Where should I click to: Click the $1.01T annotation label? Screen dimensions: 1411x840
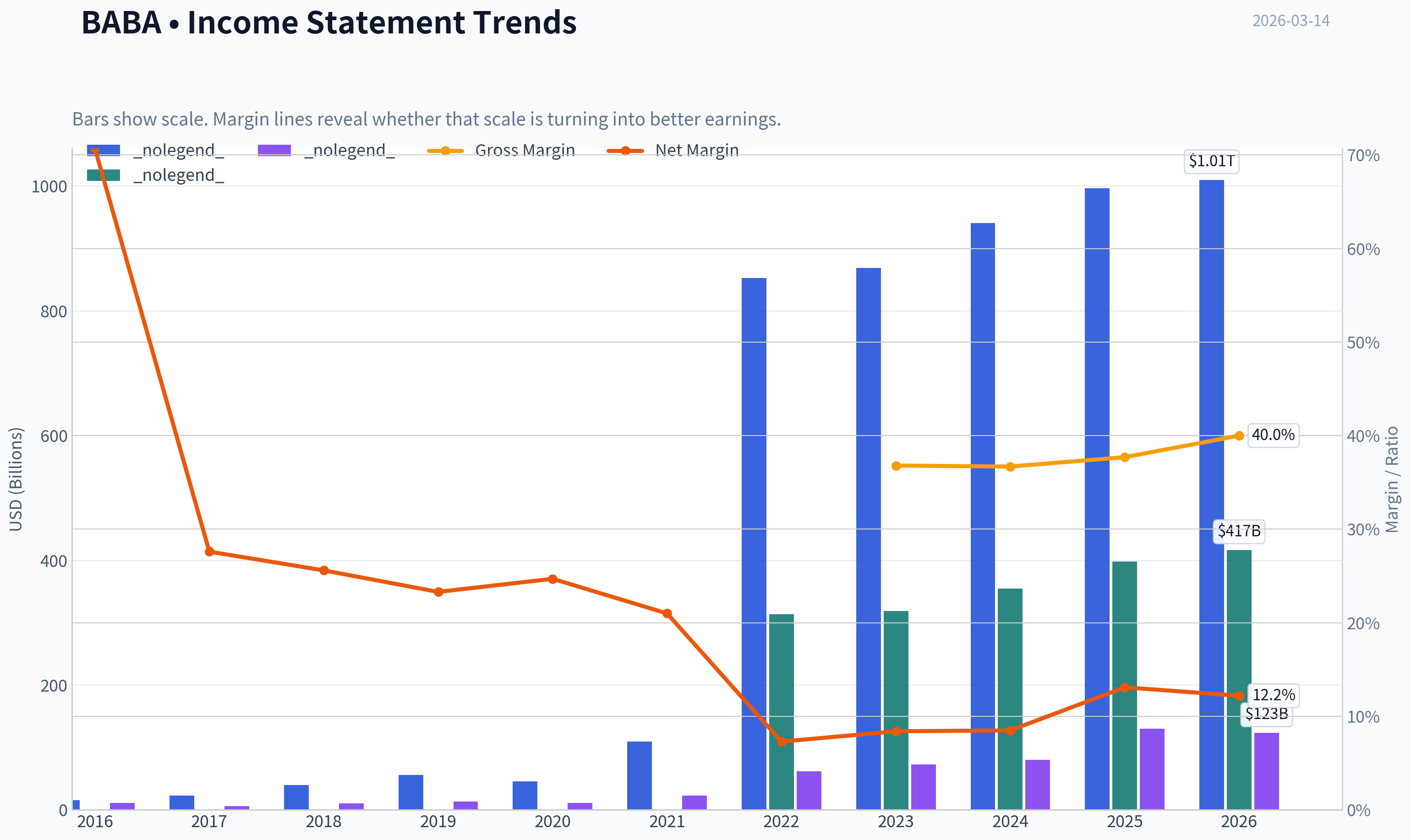click(1212, 161)
